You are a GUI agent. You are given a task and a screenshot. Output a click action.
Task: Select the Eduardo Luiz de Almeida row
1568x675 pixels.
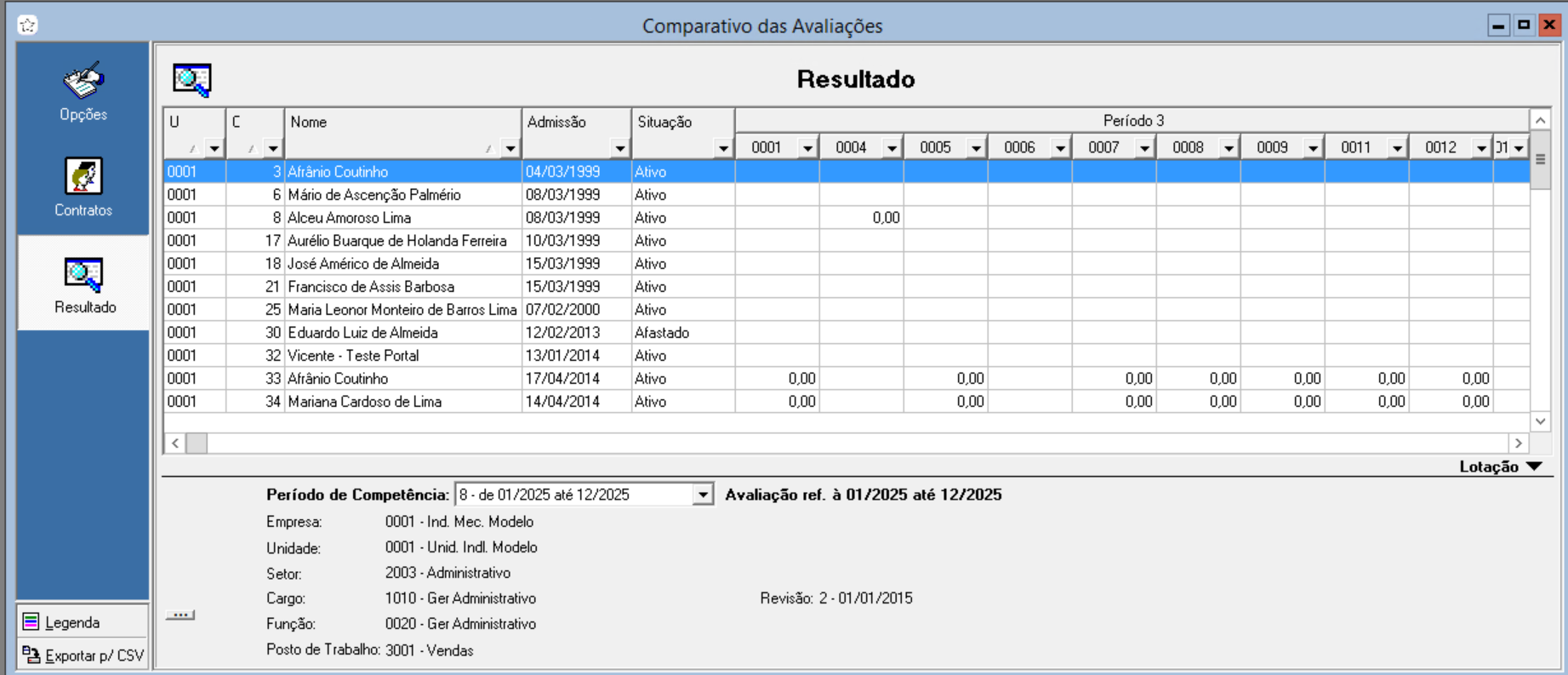(362, 333)
